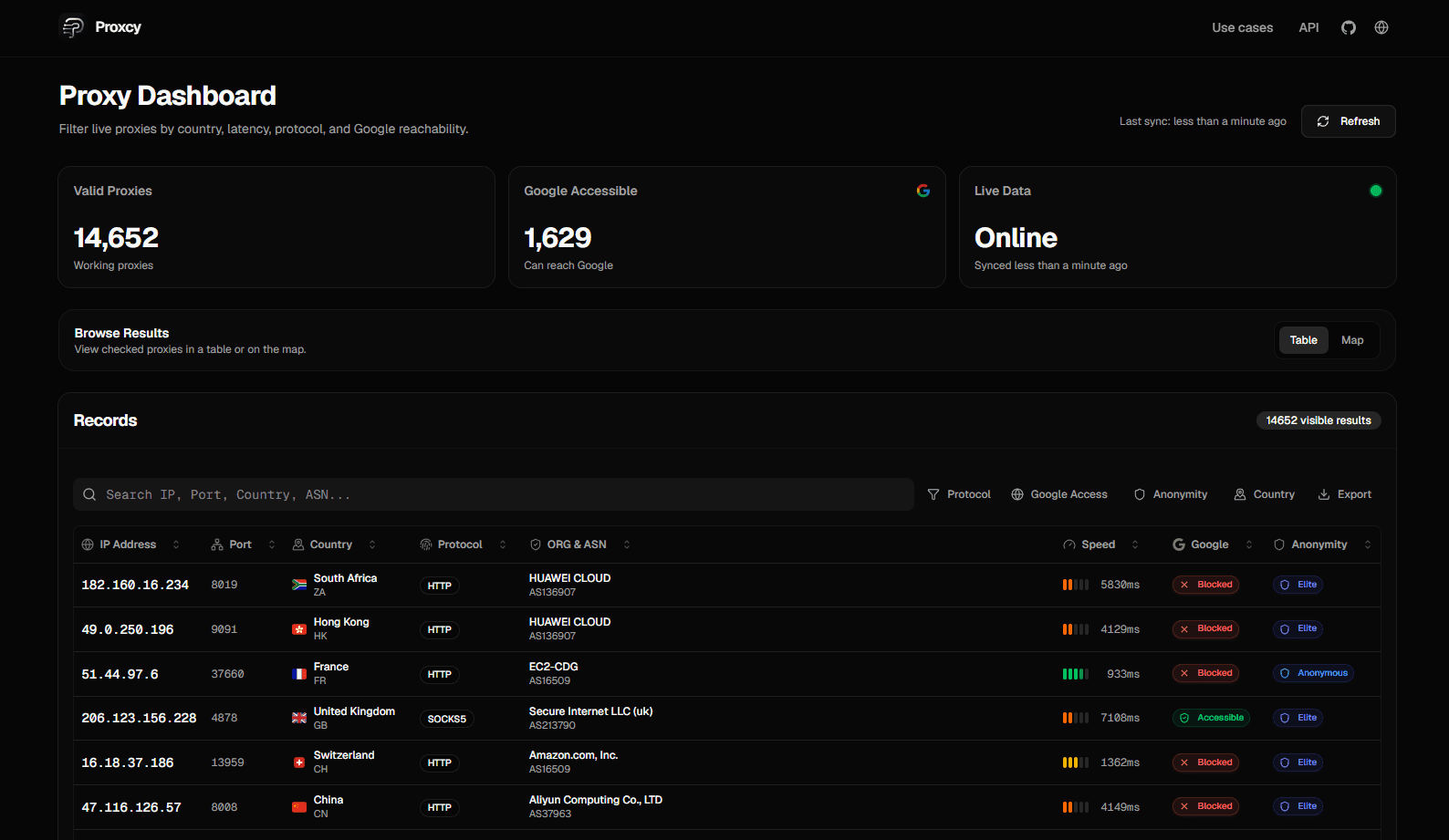Click the shield-check icon beside ORG & ASN
Viewport: 1449px width, 840px height.
tap(536, 544)
